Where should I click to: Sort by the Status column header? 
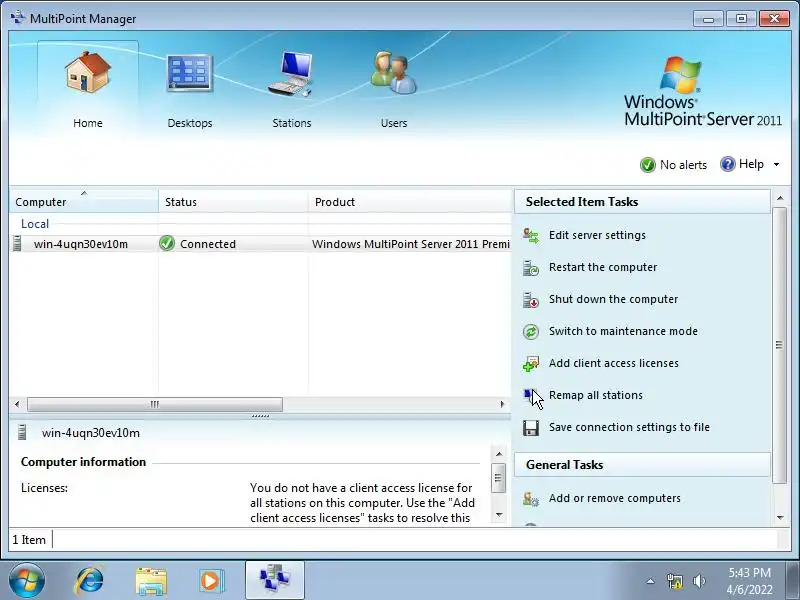[x=233, y=202]
